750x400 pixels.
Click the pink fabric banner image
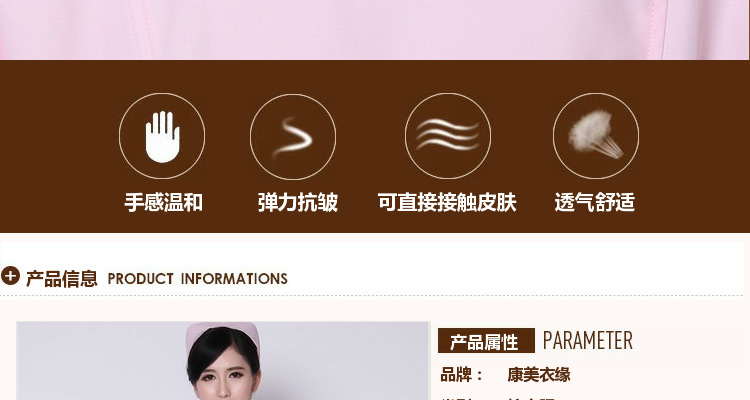tap(375, 30)
